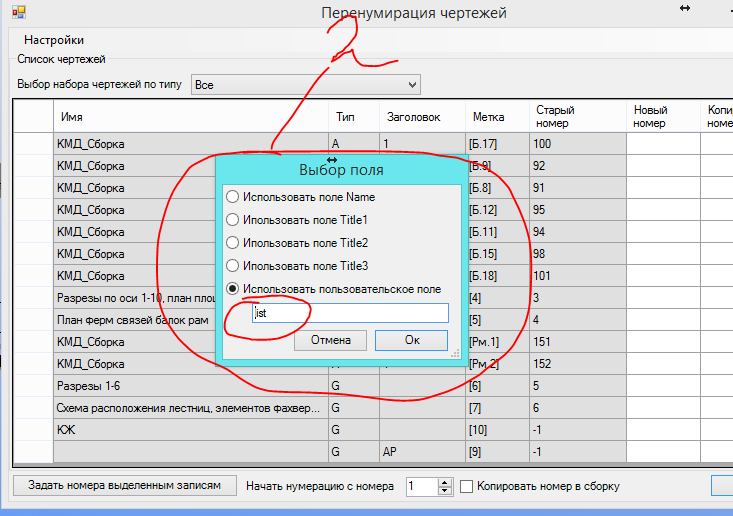Click the Метка column header

point(497,117)
